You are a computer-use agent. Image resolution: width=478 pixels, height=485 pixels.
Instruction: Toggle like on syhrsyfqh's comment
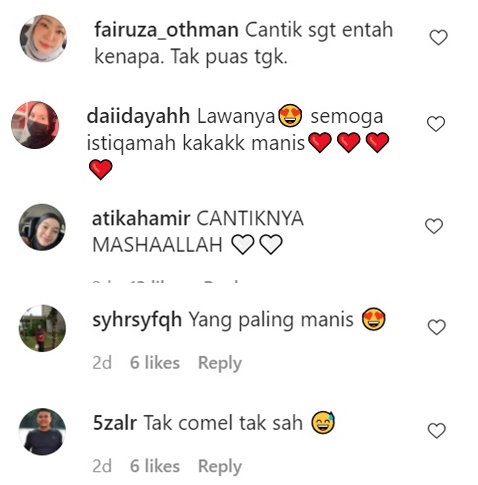tap(436, 327)
